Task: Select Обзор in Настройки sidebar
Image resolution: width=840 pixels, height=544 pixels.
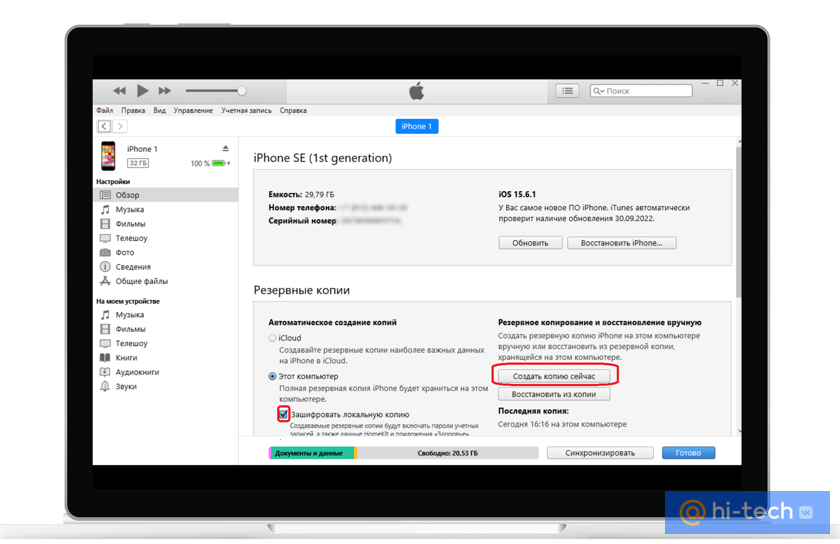Action: pyautogui.click(x=166, y=195)
